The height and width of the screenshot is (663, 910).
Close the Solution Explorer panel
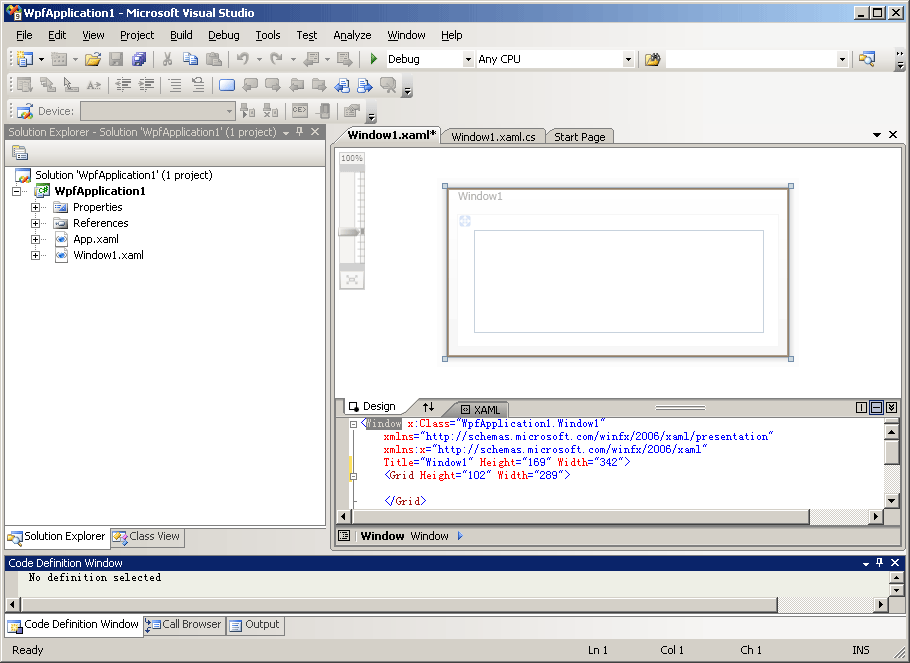pyautogui.click(x=315, y=132)
